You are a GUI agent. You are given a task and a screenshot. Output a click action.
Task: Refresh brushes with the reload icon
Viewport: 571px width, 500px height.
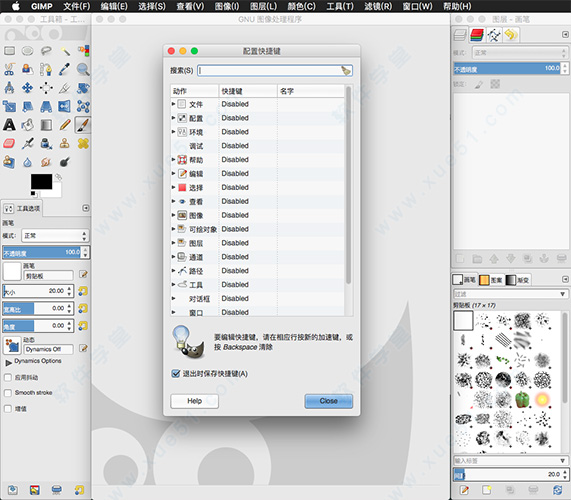(558, 490)
